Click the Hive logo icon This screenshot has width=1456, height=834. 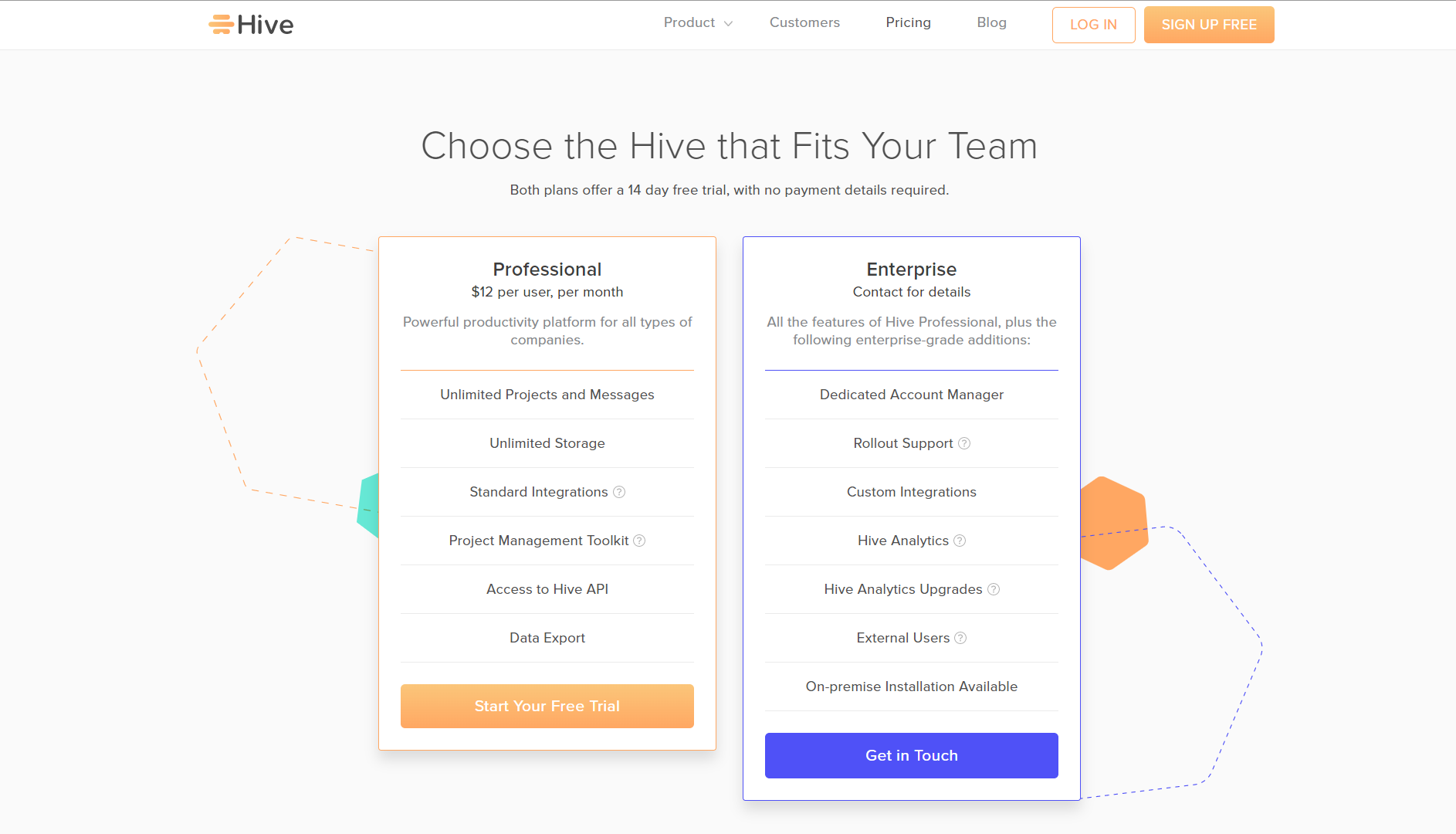tap(221, 25)
